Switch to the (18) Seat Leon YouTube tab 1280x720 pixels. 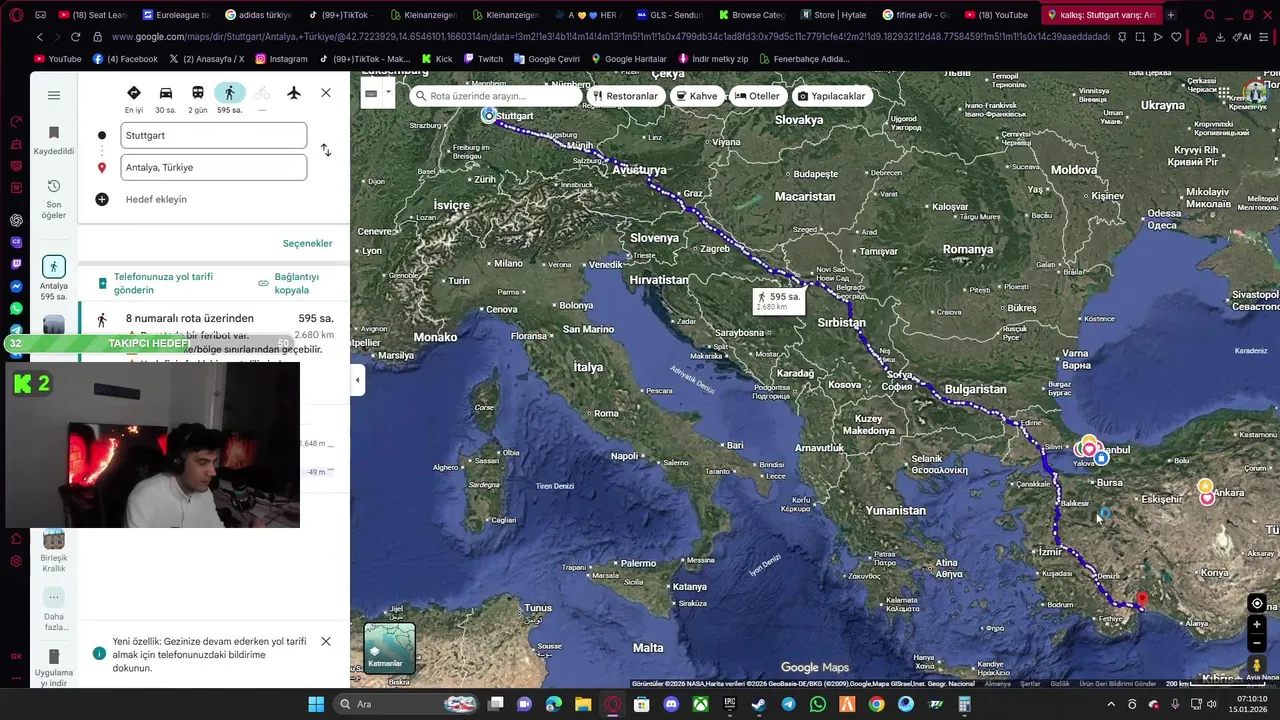pos(94,15)
